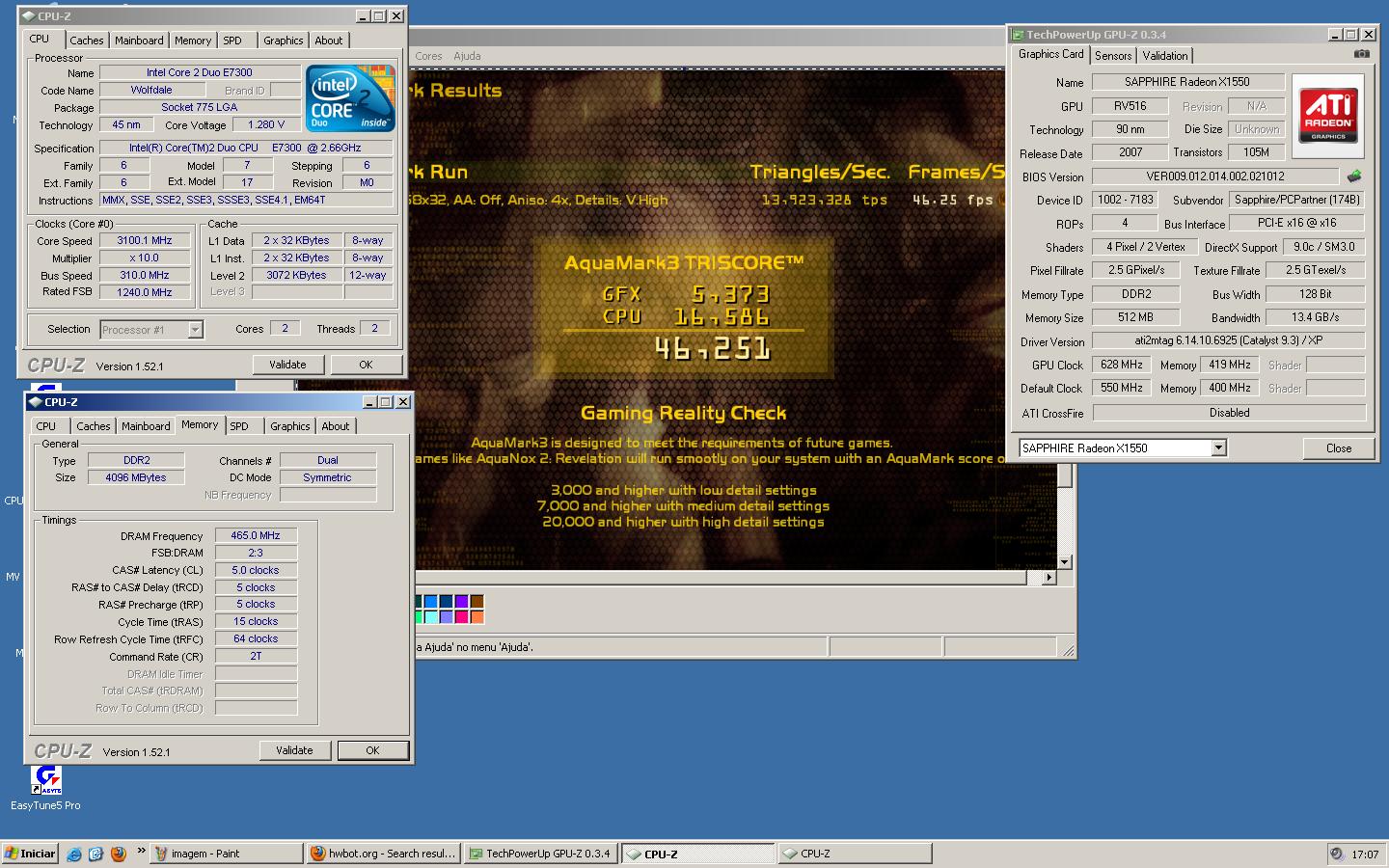Viewport: 1389px width, 868px height.
Task: Click the CPU name Intel Core 2 Duo E7300
Action: click(x=200, y=72)
